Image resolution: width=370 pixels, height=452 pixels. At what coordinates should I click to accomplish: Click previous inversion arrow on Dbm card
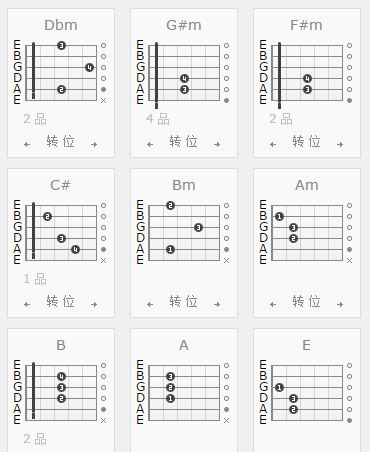pos(27,144)
